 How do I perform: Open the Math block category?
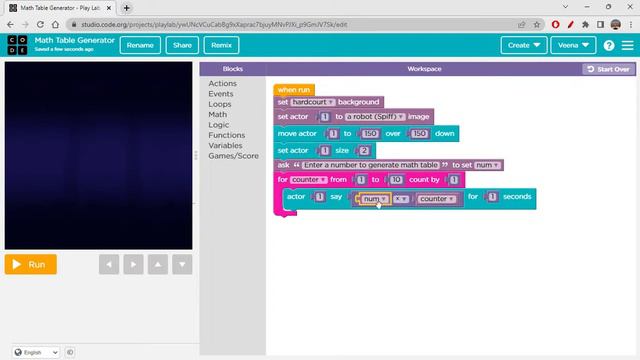tap(218, 114)
